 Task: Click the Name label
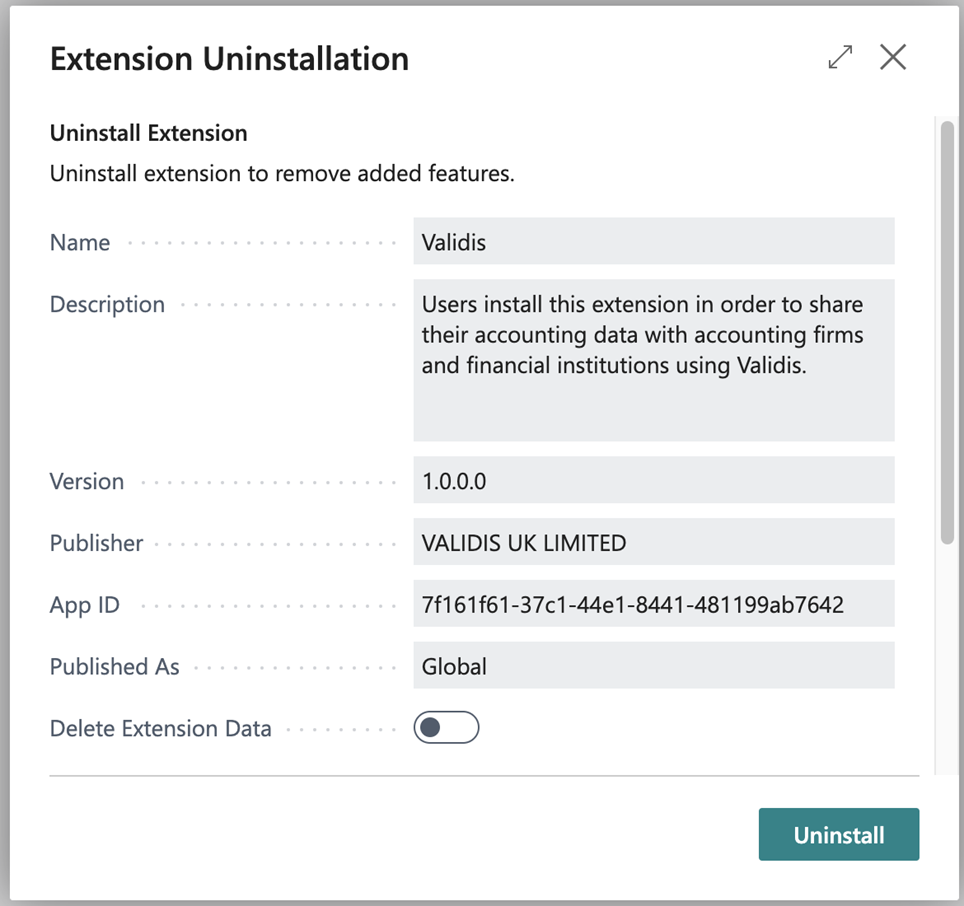tap(80, 243)
